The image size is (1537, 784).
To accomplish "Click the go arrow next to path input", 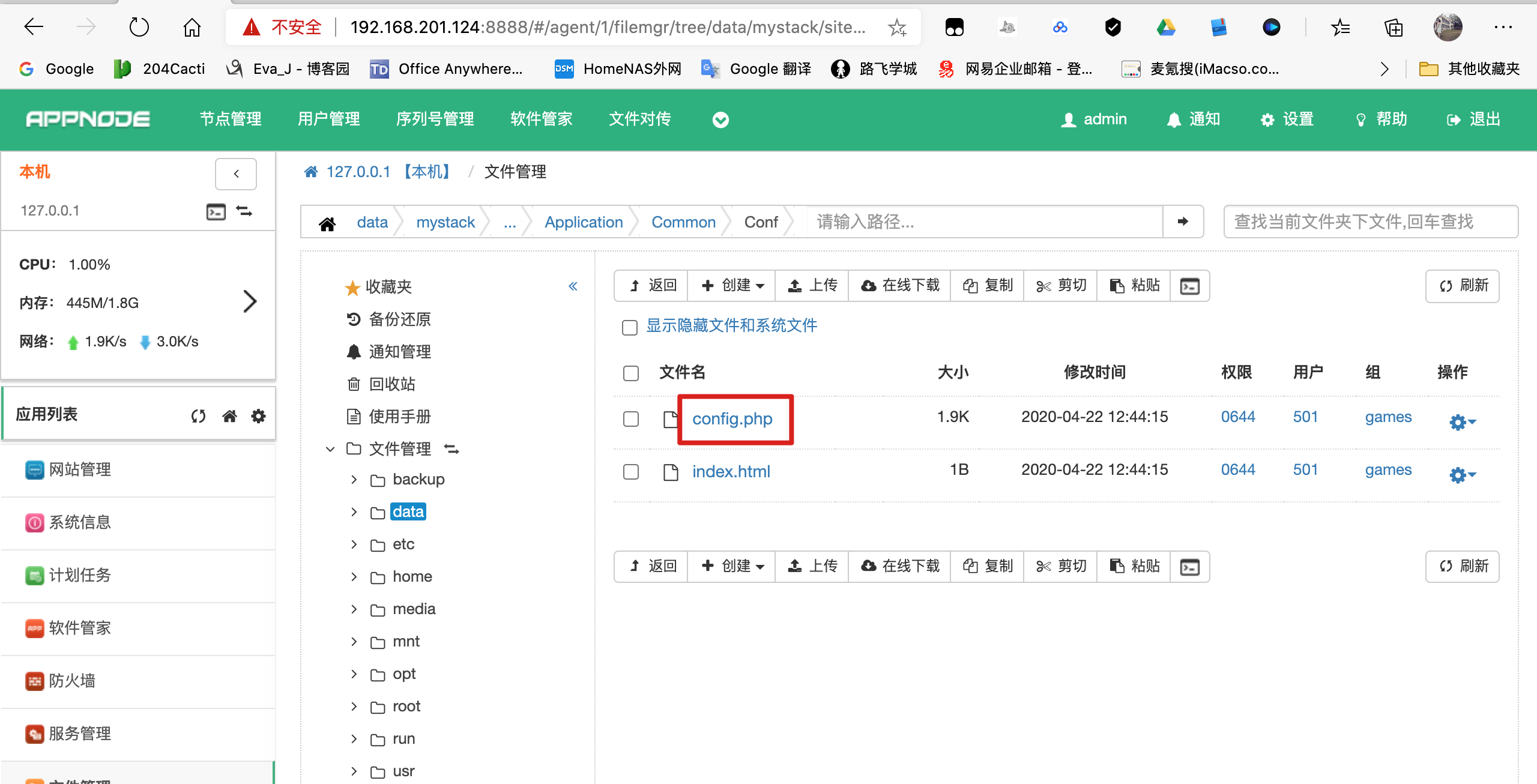I will pyautogui.click(x=1183, y=222).
